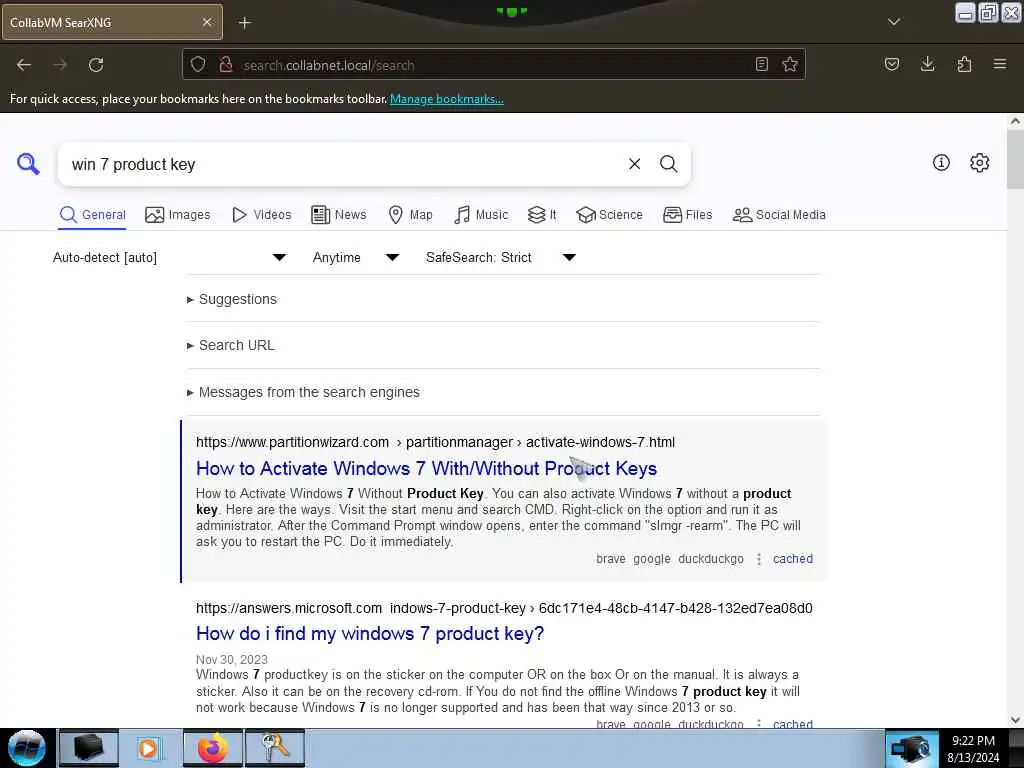
Task: Open the Firefox hamburger menu
Action: tap(1000, 64)
